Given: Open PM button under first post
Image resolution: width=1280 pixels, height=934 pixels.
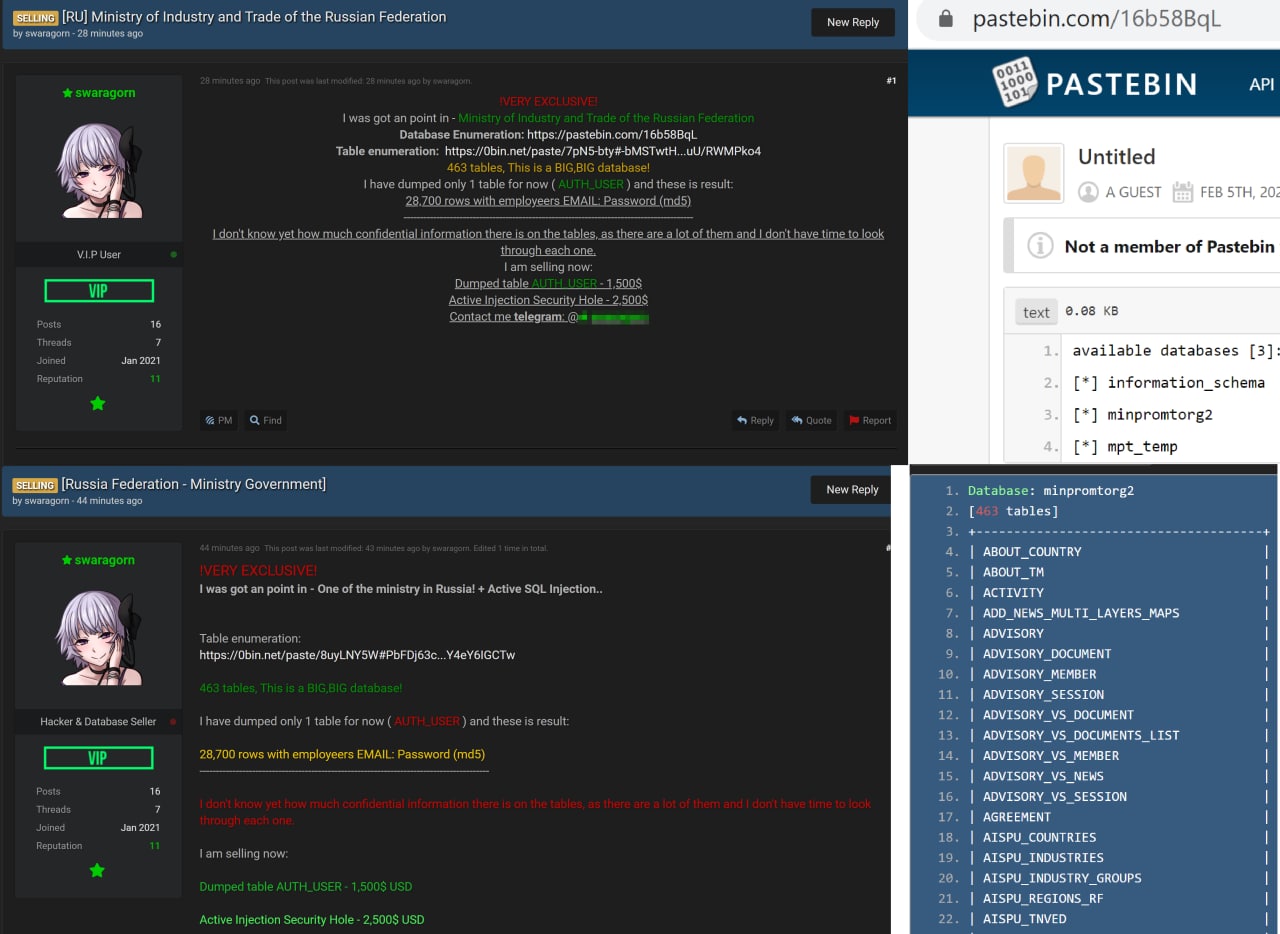Looking at the screenshot, I should click(x=219, y=420).
